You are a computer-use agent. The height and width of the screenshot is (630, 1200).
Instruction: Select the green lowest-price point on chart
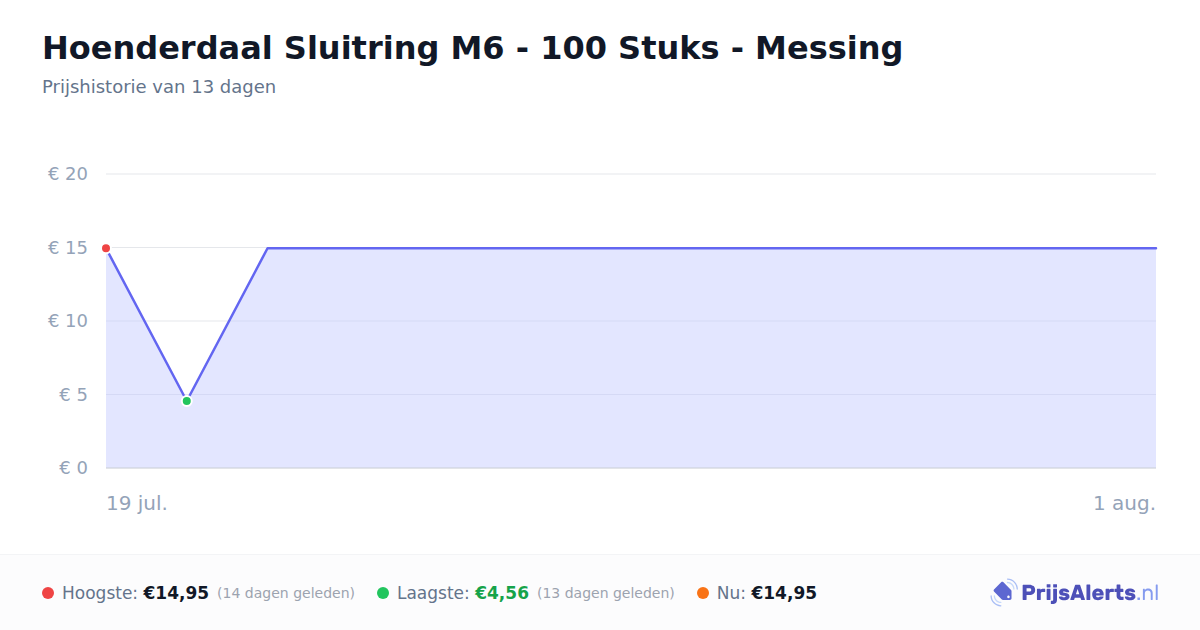(x=187, y=401)
